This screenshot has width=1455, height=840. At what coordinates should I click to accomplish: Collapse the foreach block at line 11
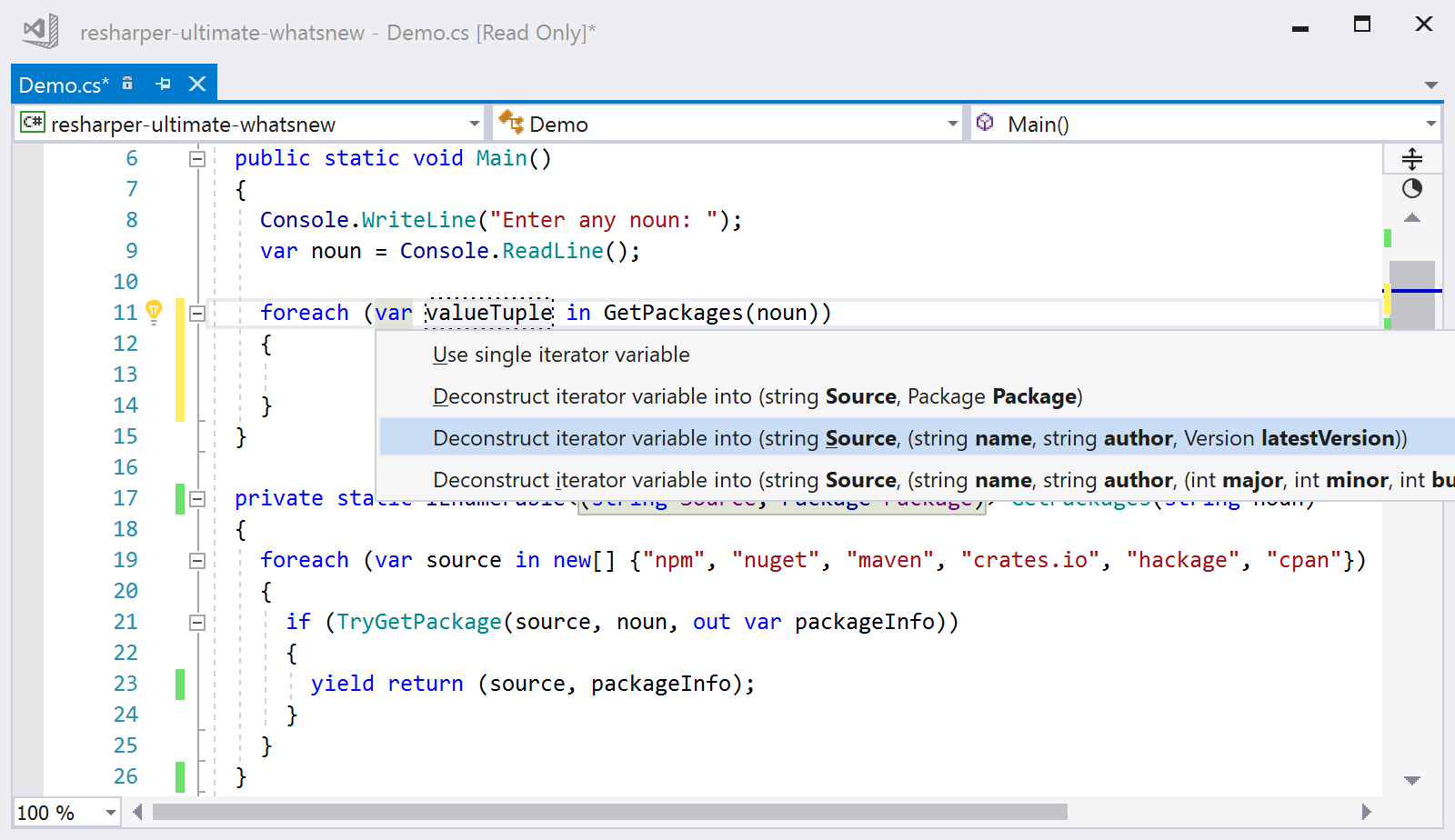click(196, 314)
